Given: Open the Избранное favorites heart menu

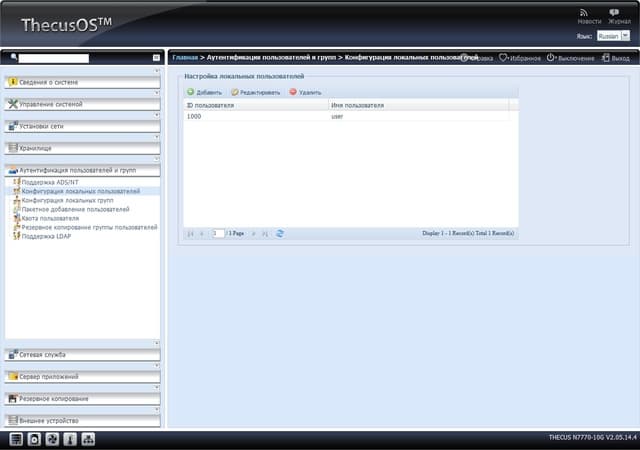Looking at the screenshot, I should point(520,58).
